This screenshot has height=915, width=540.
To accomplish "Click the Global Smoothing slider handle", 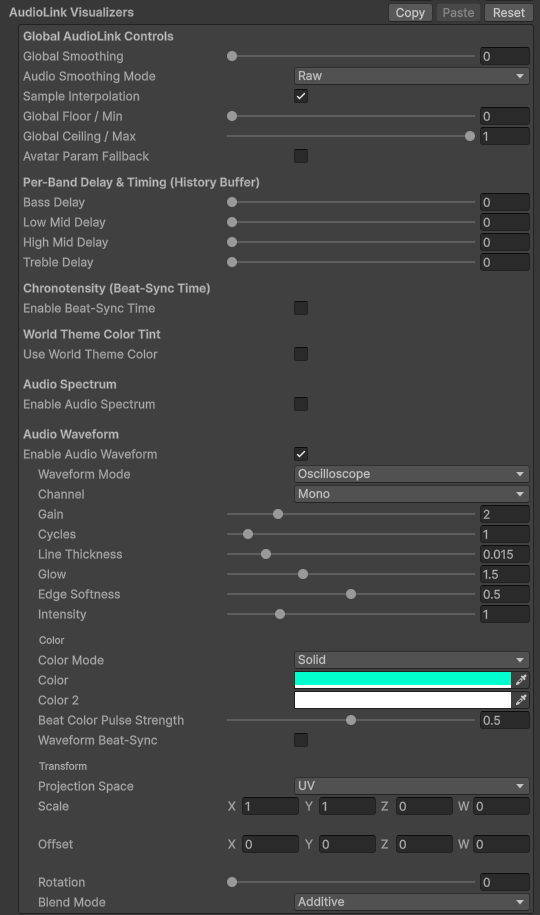I will tap(232, 56).
